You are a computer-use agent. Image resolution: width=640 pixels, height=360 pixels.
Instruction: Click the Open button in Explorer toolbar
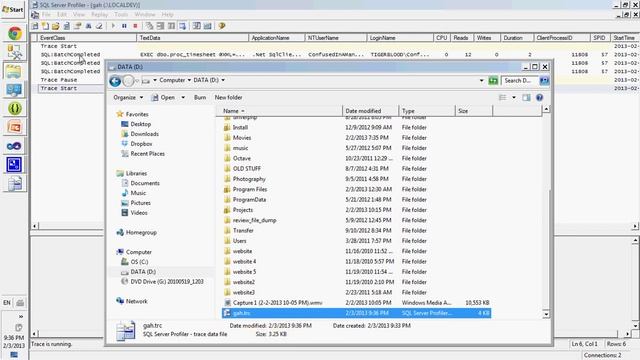(163, 98)
